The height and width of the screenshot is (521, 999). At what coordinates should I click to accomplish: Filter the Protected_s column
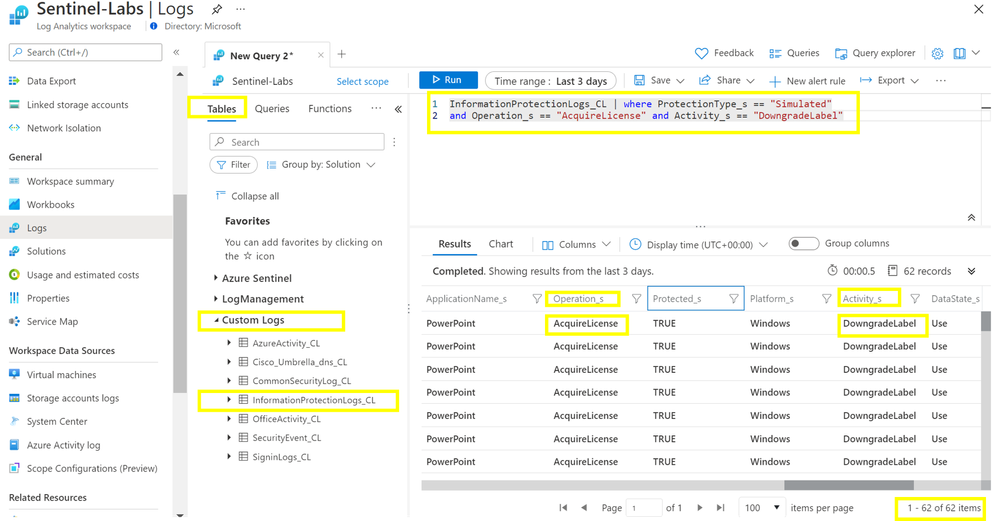[733, 299]
